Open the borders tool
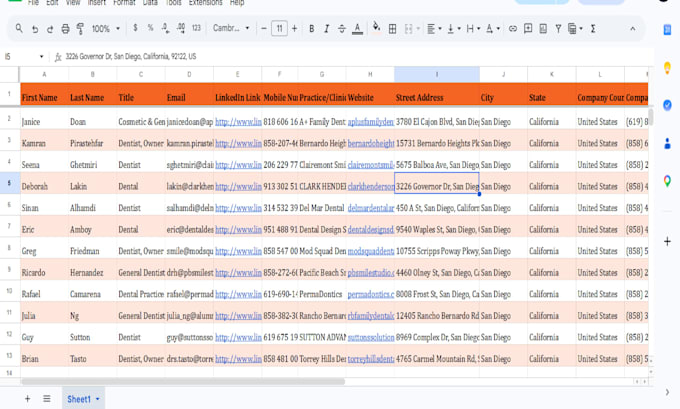This screenshot has height=409, width=680. (392, 29)
